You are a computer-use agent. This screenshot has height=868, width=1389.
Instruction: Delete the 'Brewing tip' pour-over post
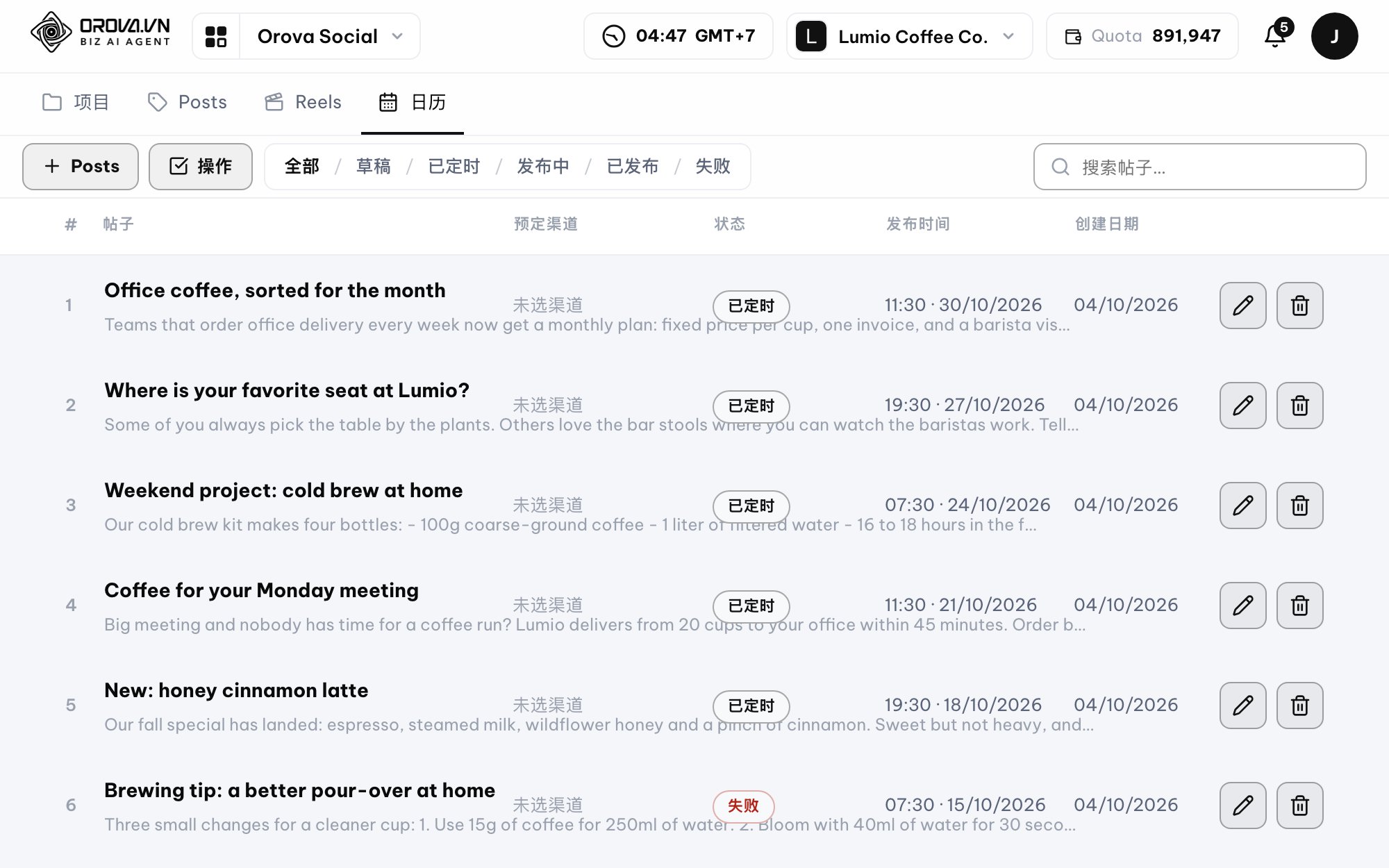point(1300,806)
